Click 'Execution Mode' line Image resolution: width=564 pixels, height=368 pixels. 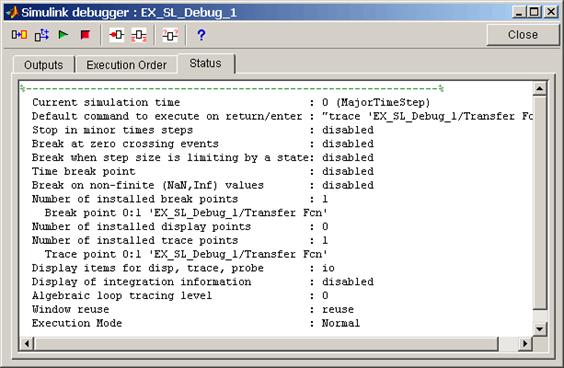coord(196,323)
